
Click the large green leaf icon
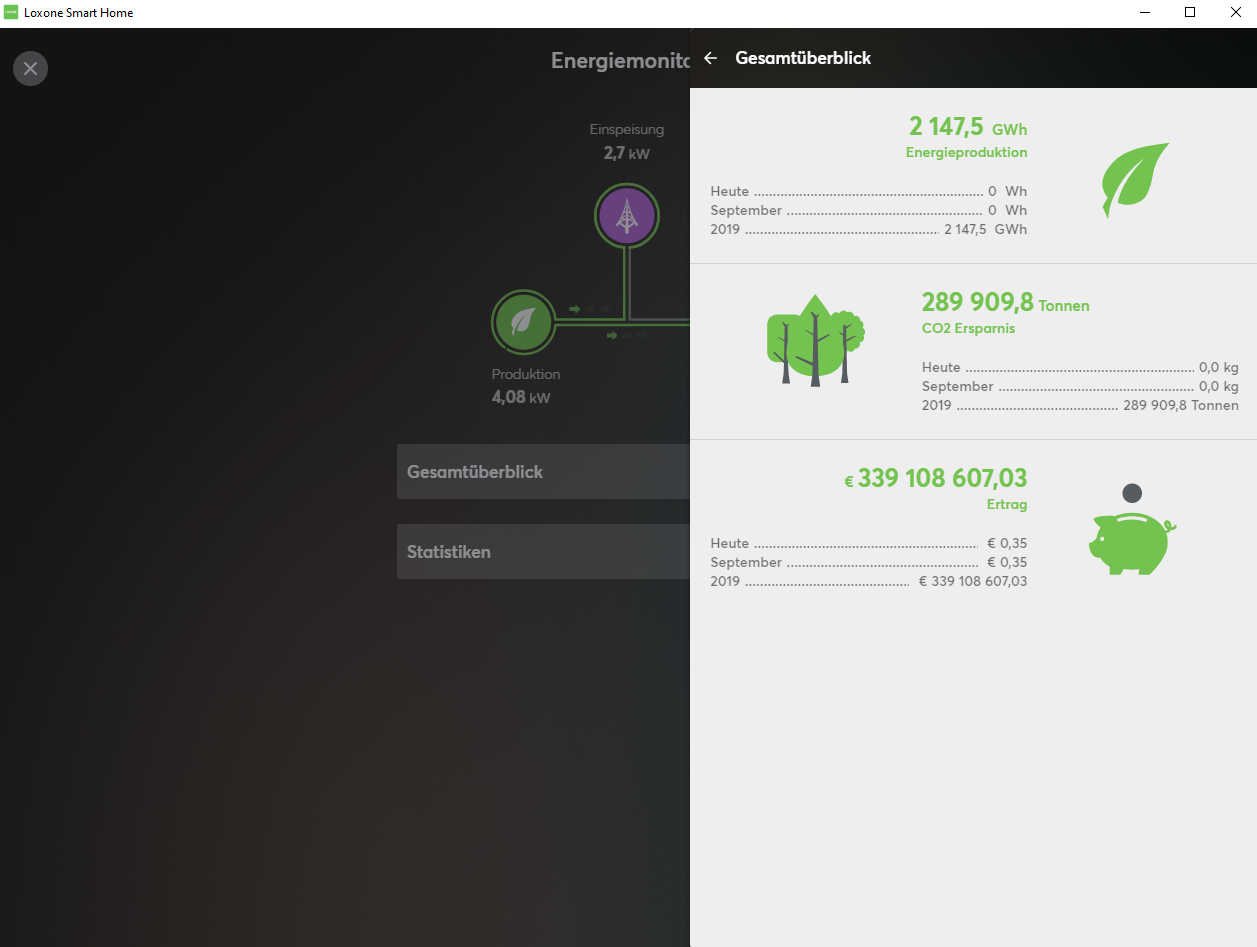[x=1135, y=180]
